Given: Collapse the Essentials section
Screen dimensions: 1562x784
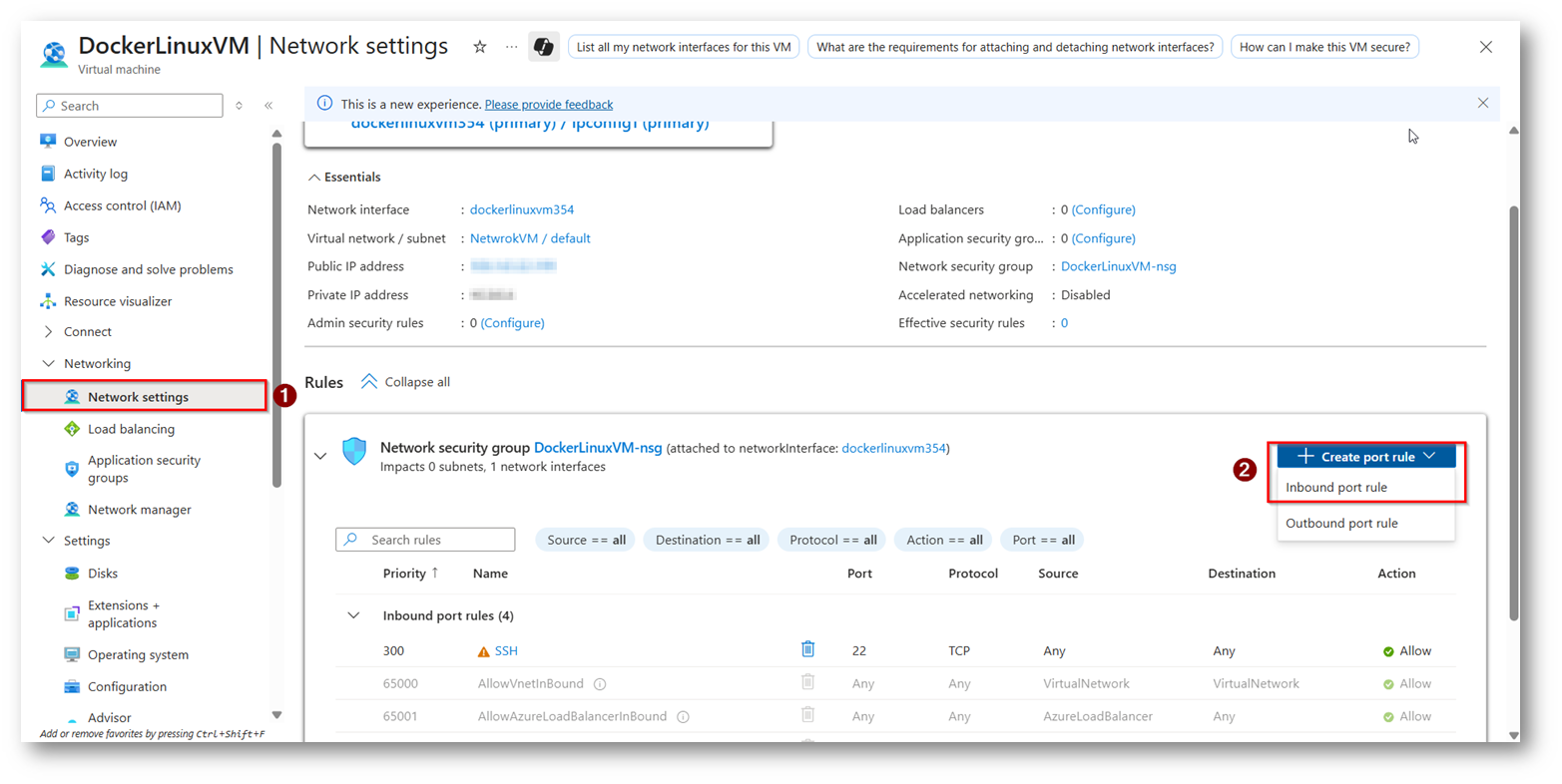Looking at the screenshot, I should click(314, 178).
